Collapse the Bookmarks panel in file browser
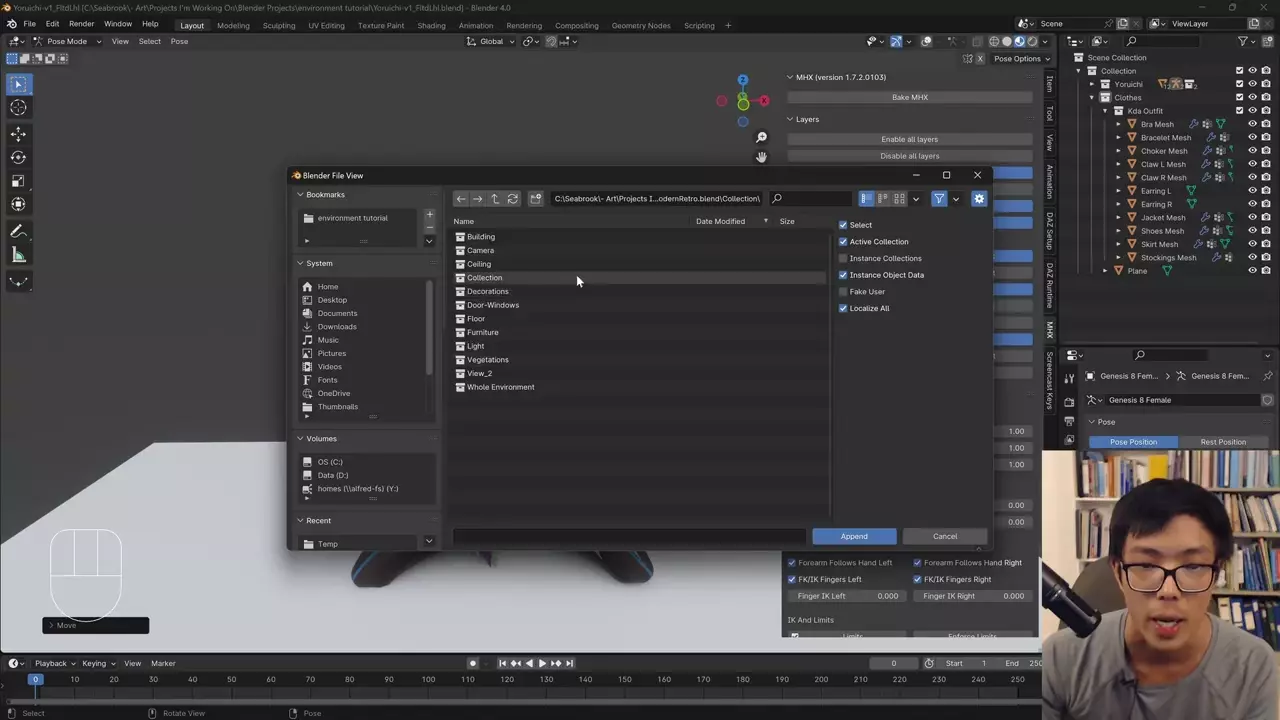 click(x=302, y=195)
